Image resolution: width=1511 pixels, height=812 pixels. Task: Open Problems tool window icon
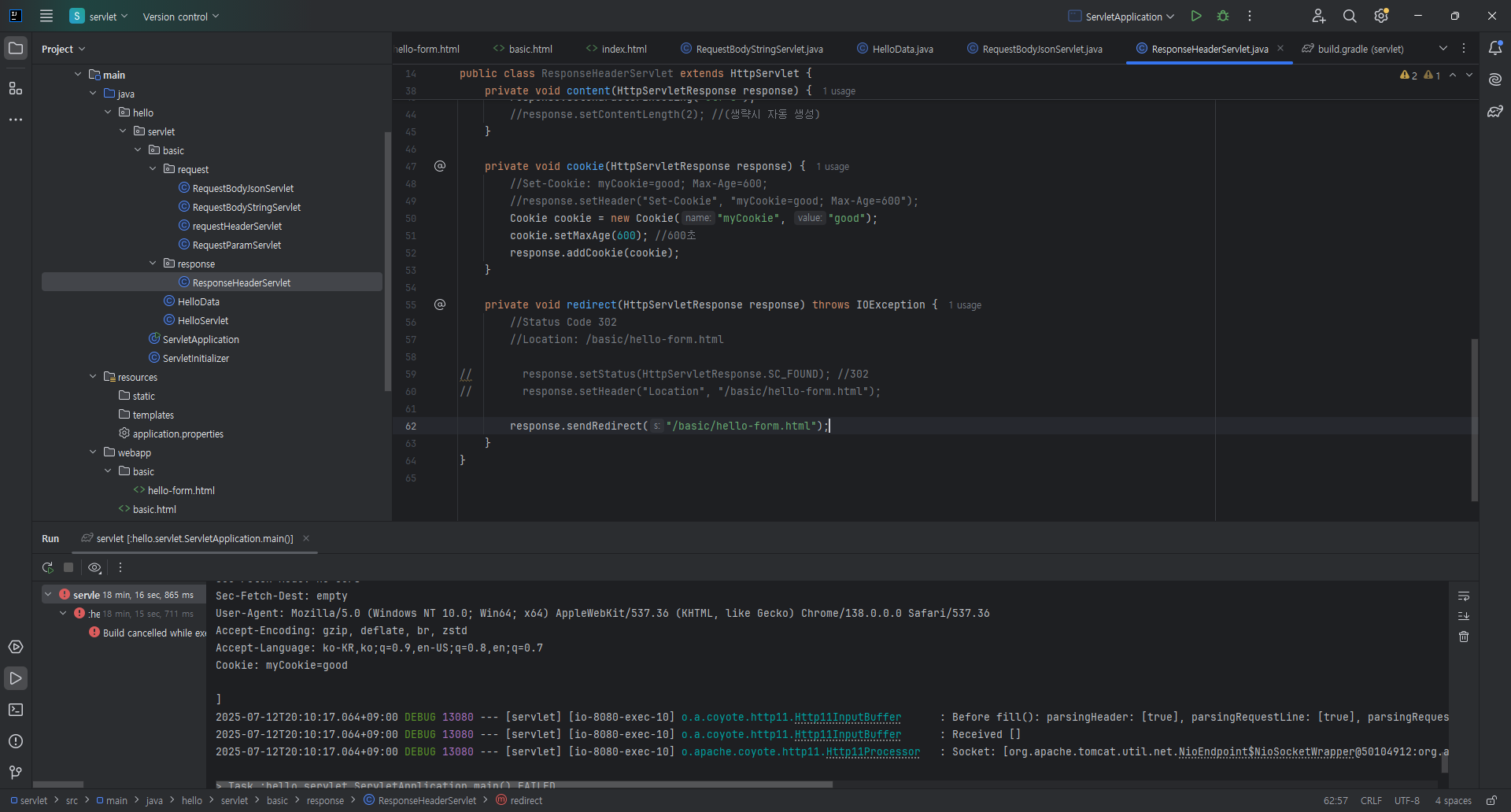(16, 741)
